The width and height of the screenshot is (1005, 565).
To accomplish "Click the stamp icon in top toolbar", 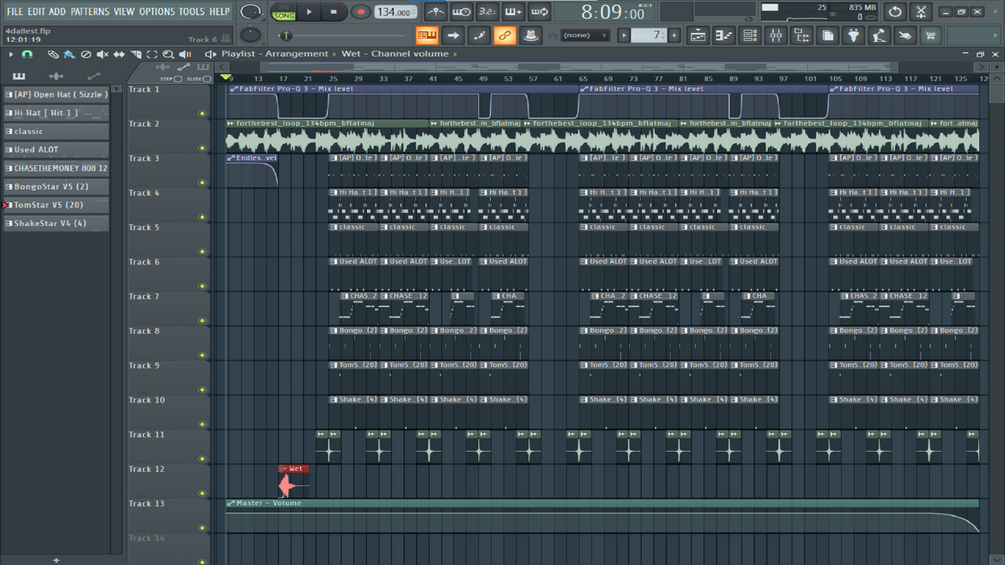I will (530, 36).
